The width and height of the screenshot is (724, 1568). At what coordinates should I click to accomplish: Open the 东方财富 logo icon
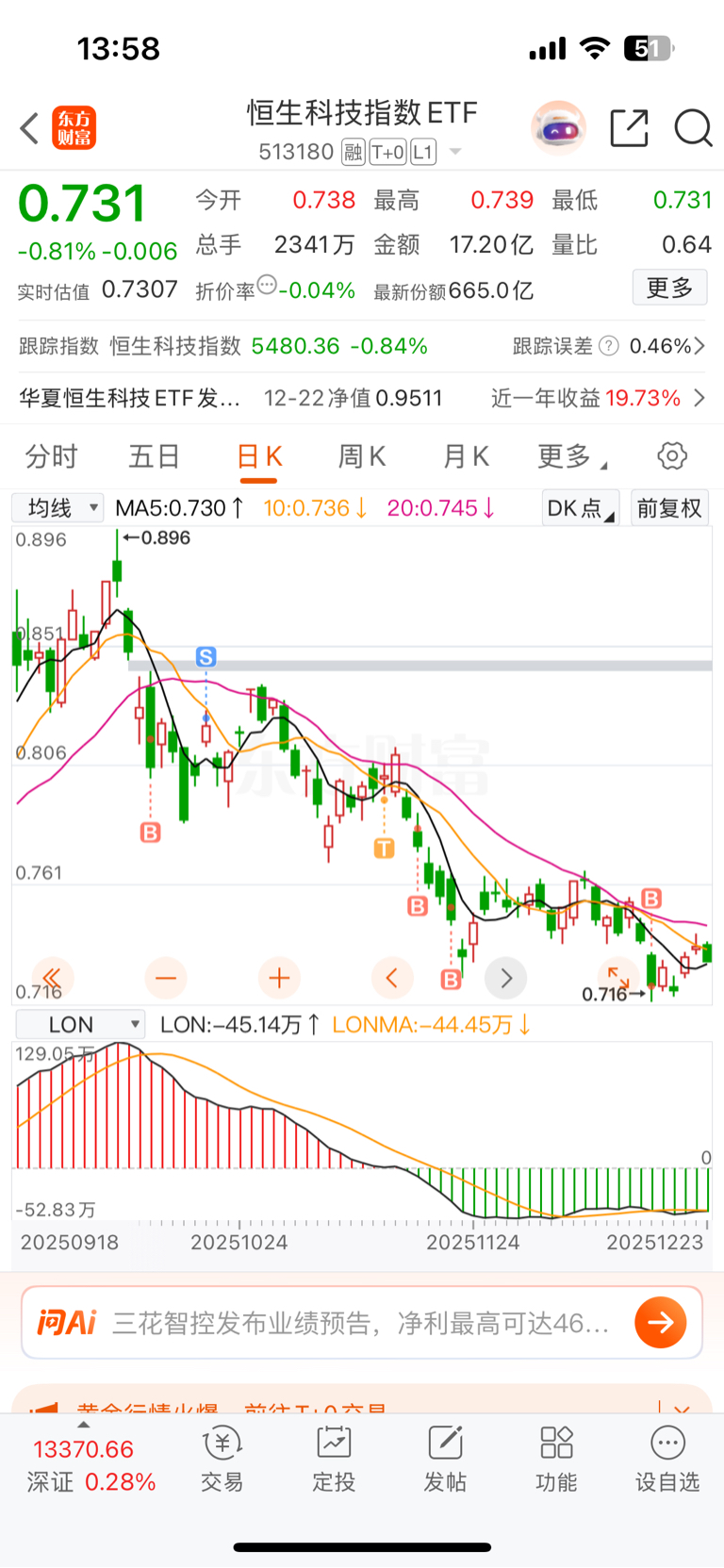[74, 128]
